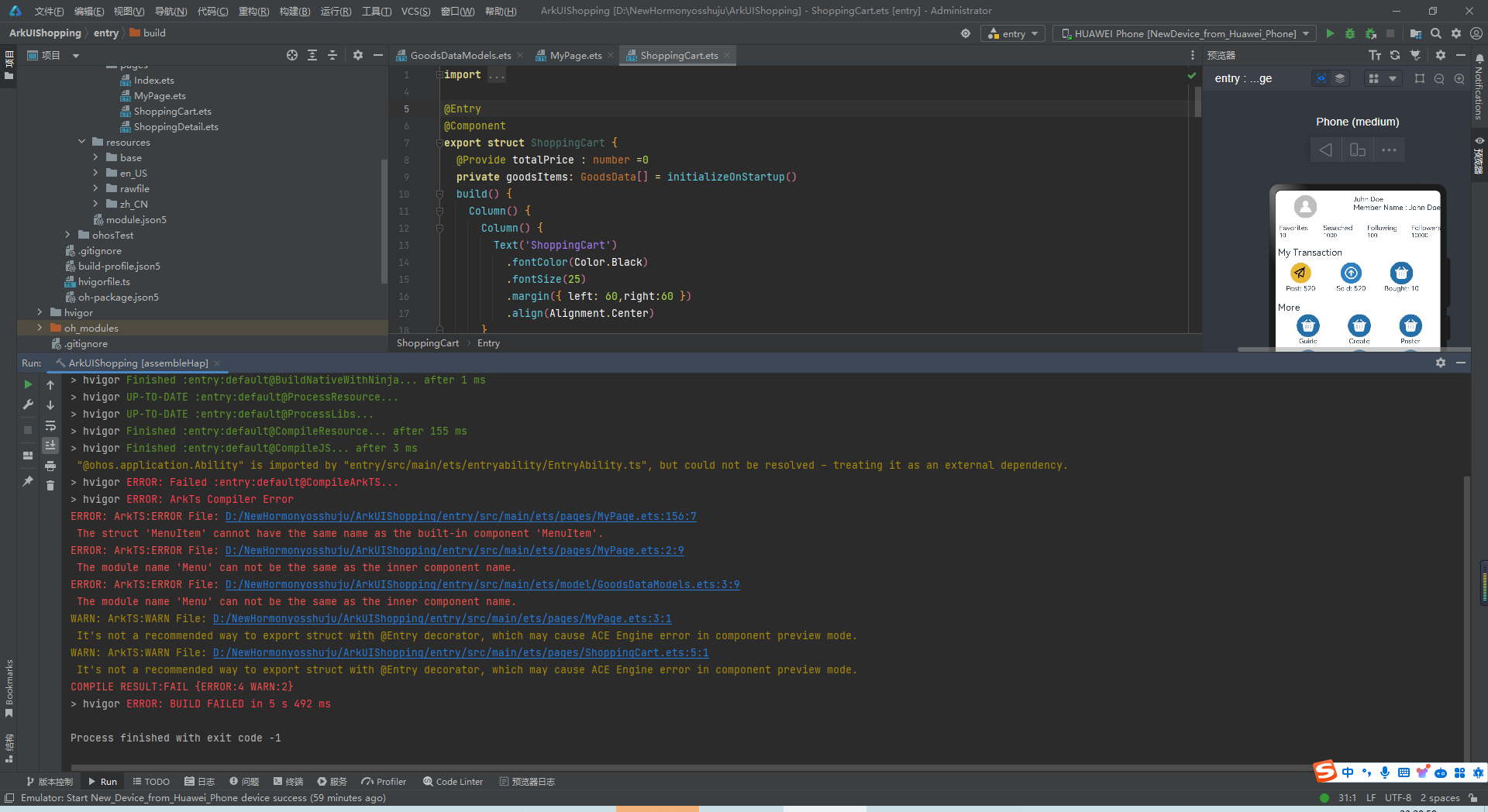Screen dimensions: 1488x812
Task: Click the plug icon in previewer header
Action: (1415, 55)
